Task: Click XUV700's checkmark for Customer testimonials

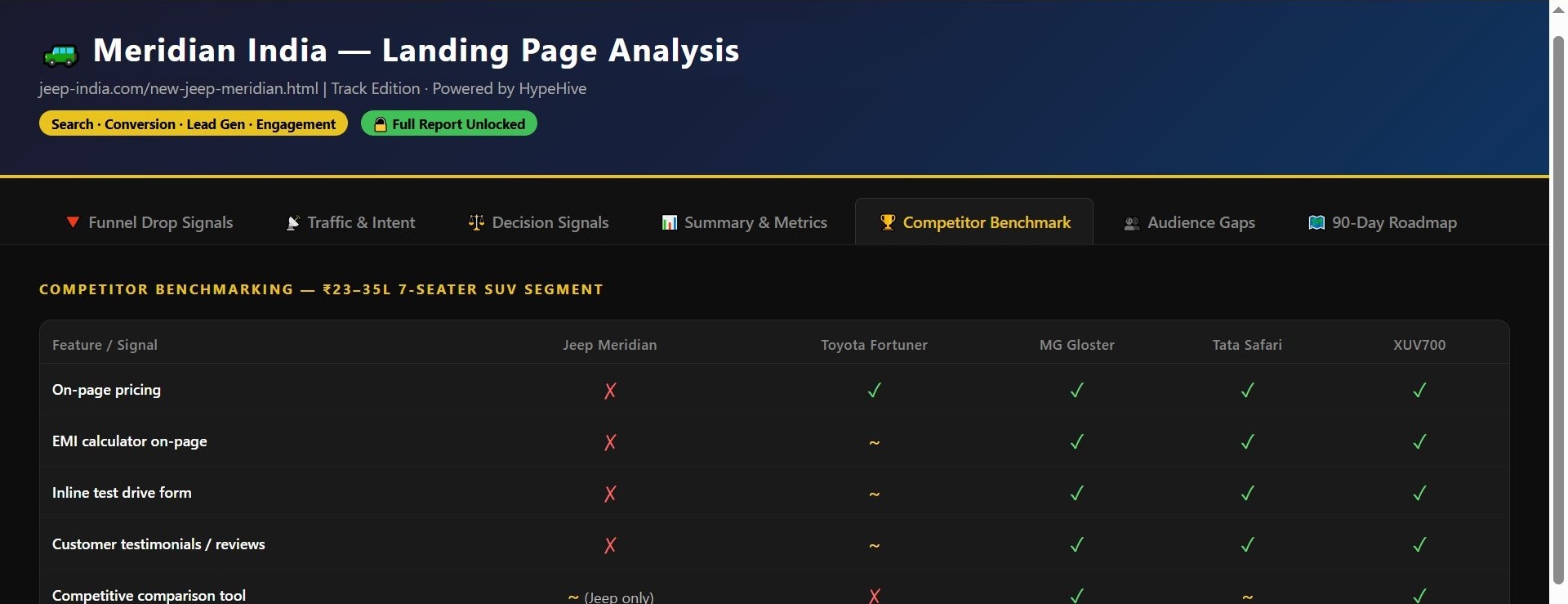Action: [1419, 545]
